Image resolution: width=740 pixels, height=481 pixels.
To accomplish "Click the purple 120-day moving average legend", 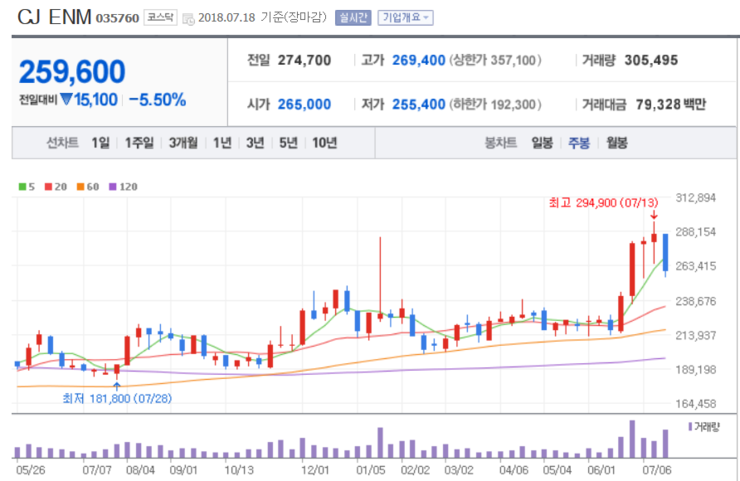I will [x=123, y=186].
